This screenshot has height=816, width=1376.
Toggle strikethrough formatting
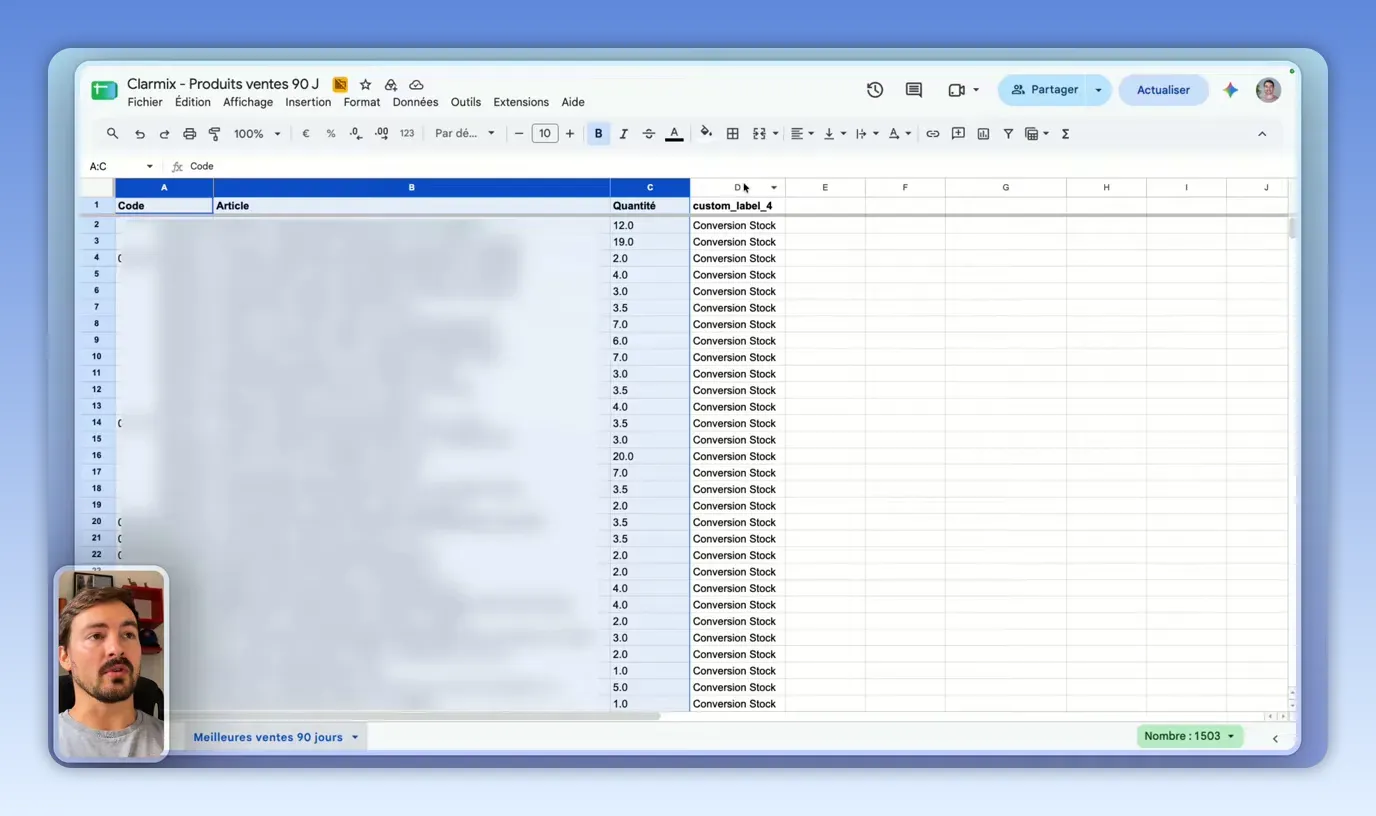[649, 134]
